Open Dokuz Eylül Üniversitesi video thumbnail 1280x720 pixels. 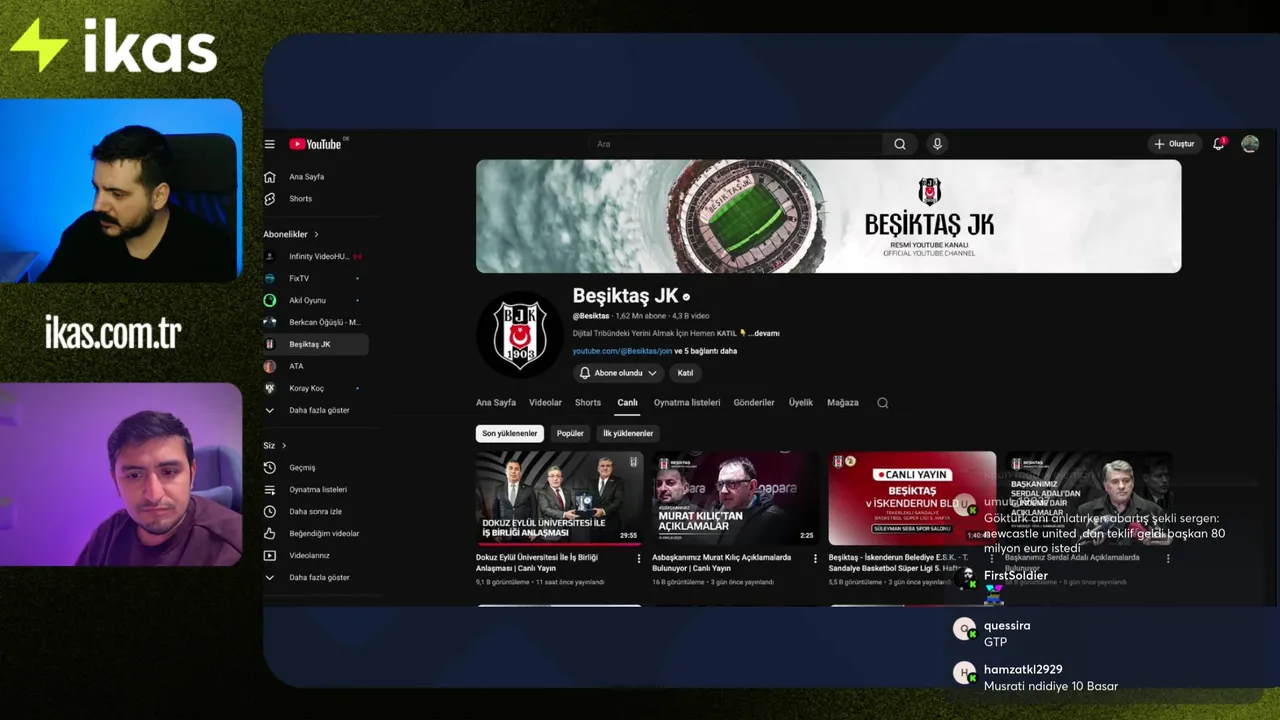pos(558,498)
